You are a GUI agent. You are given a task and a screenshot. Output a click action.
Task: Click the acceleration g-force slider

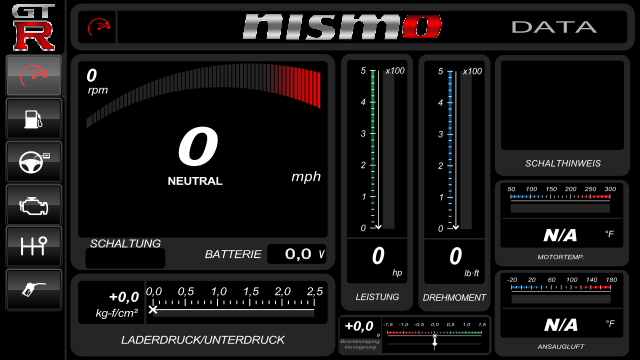435,335
